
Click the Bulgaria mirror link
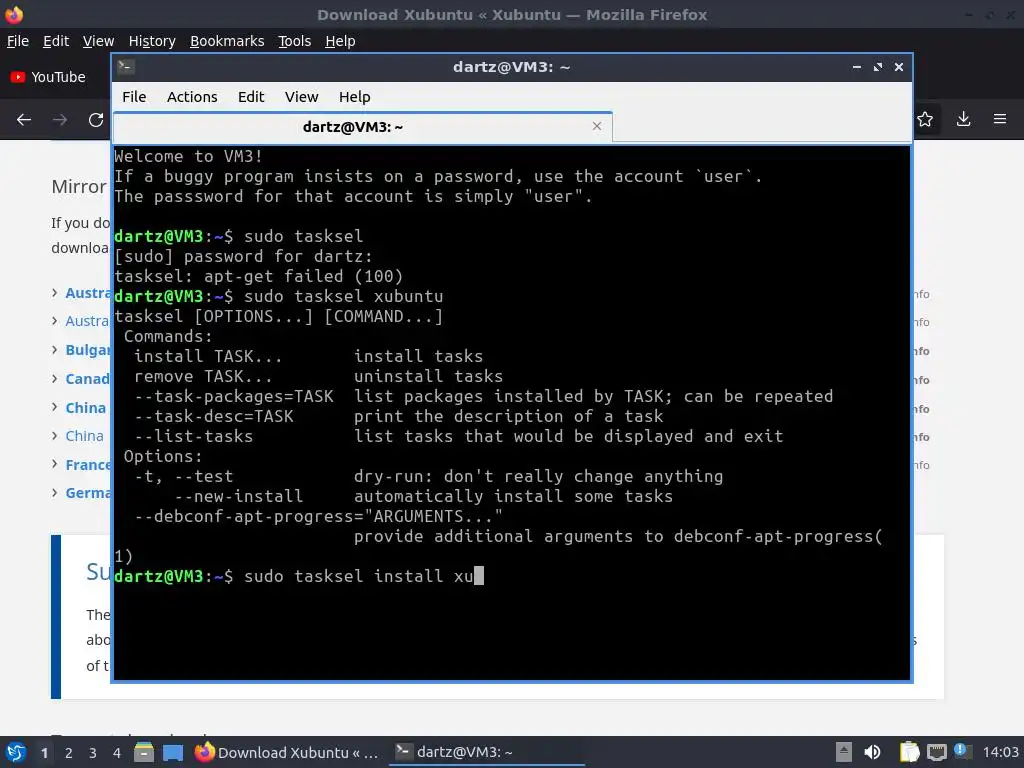(x=88, y=350)
